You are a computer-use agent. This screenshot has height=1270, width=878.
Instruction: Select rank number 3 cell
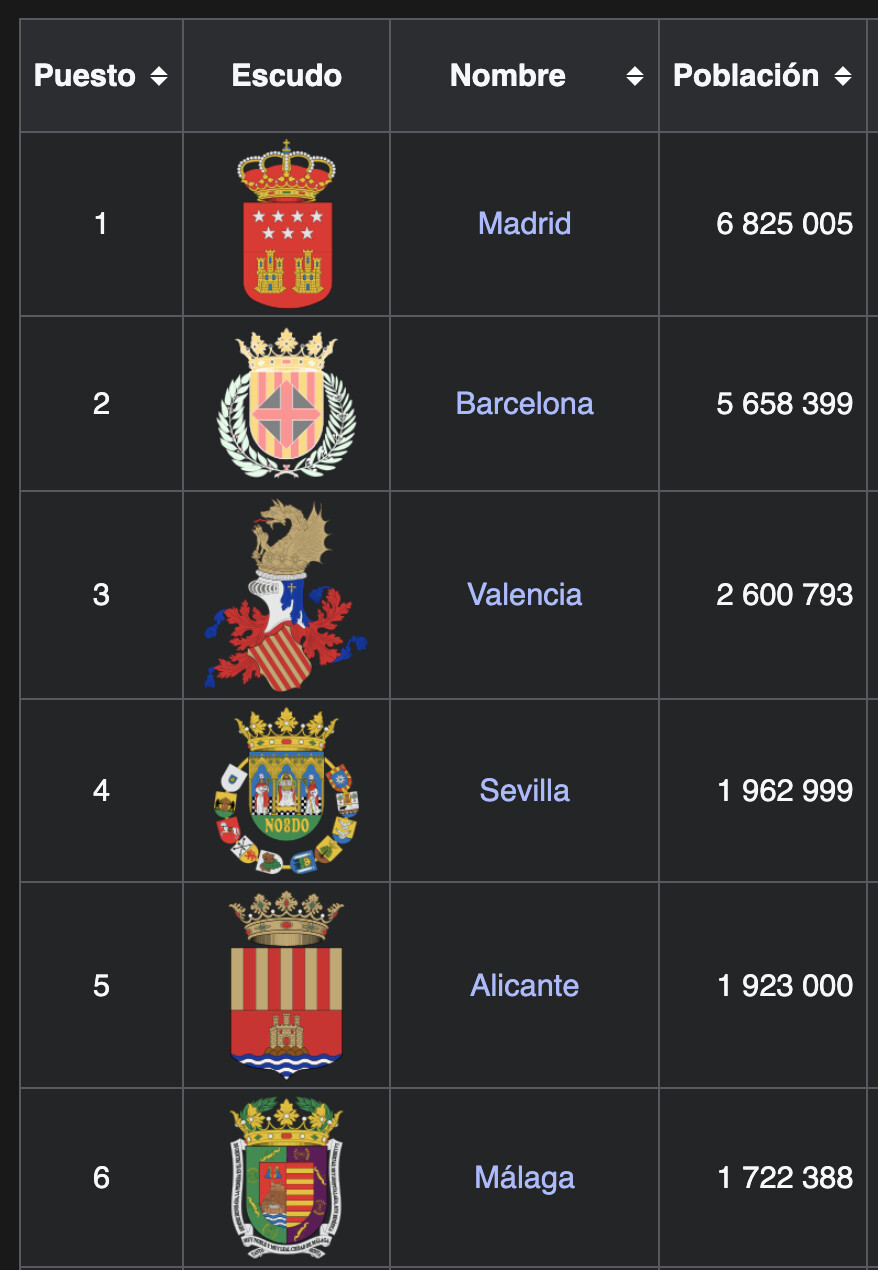(101, 595)
